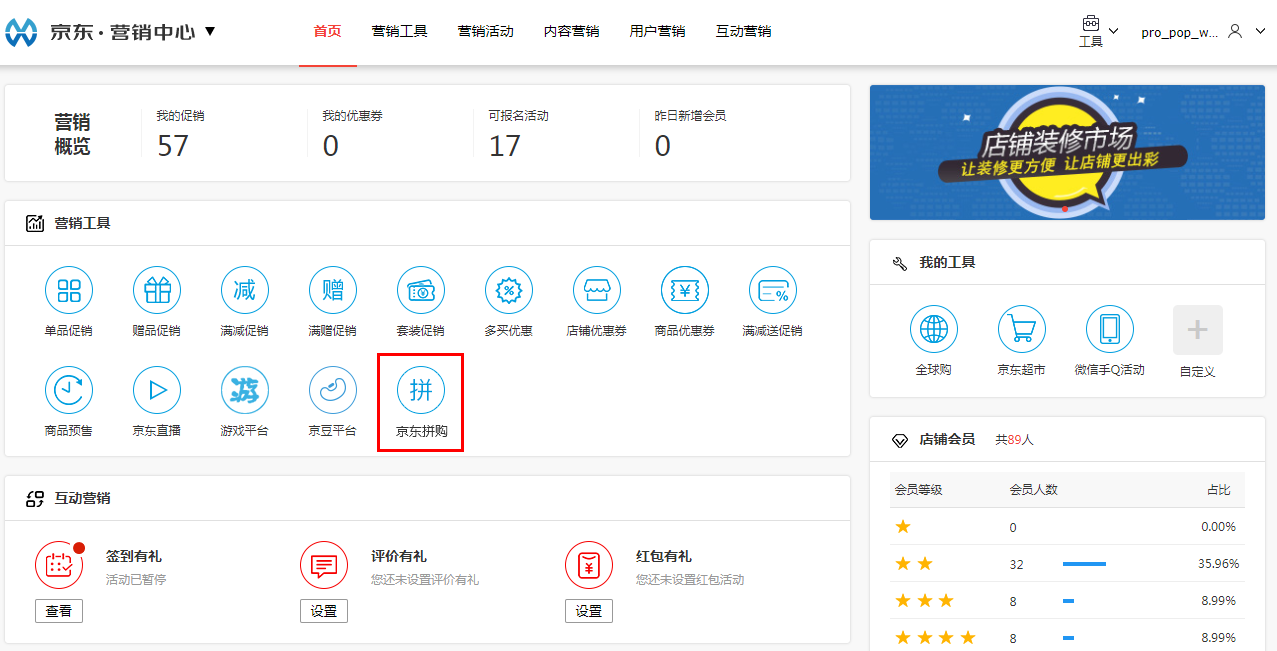
Task: Open the 店铺优惠券 icon
Action: [597, 291]
